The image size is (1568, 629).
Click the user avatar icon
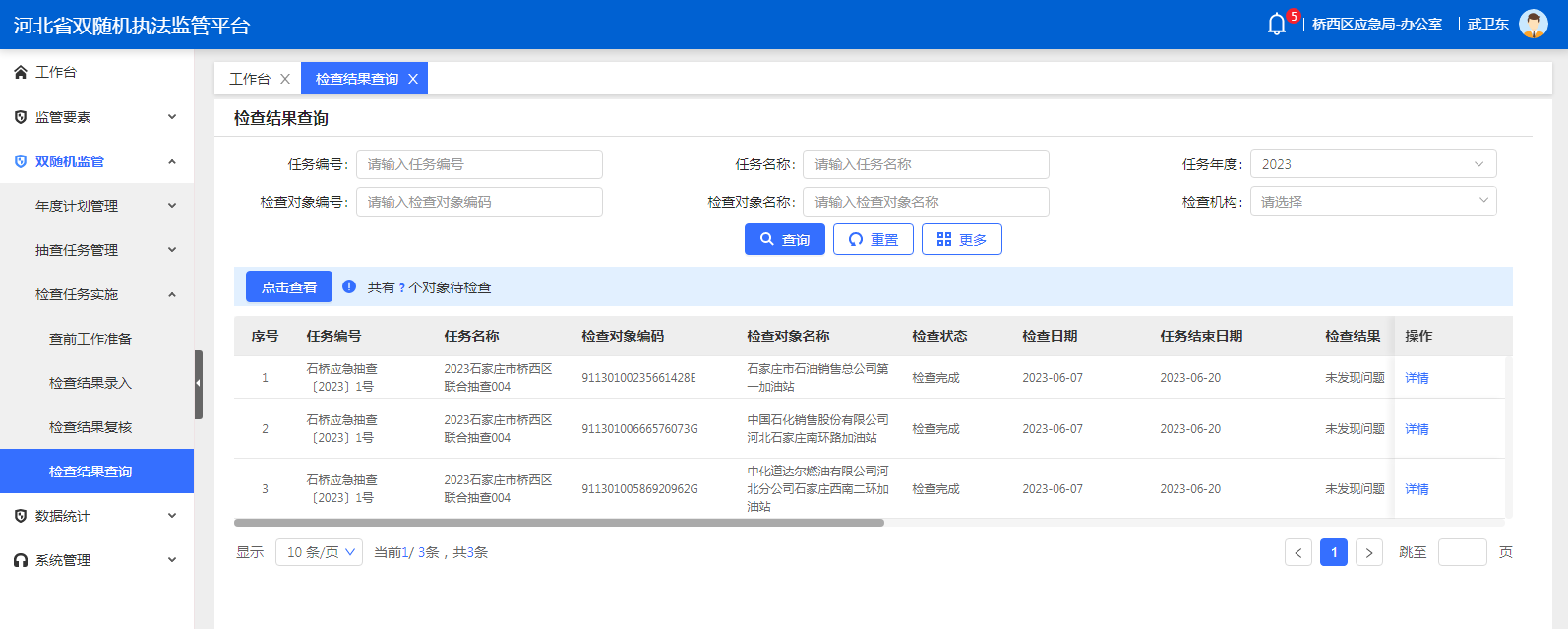(1534, 24)
